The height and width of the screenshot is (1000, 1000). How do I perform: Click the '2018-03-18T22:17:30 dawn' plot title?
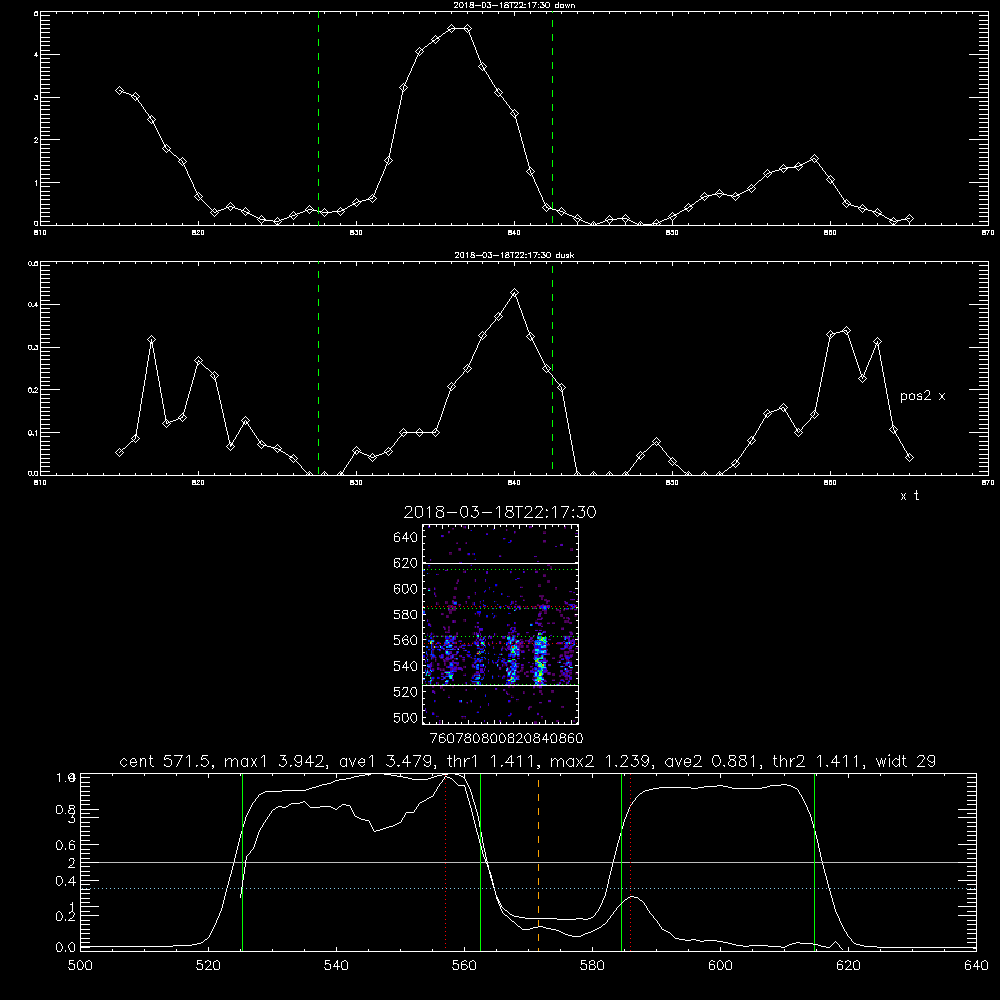click(x=513, y=4)
